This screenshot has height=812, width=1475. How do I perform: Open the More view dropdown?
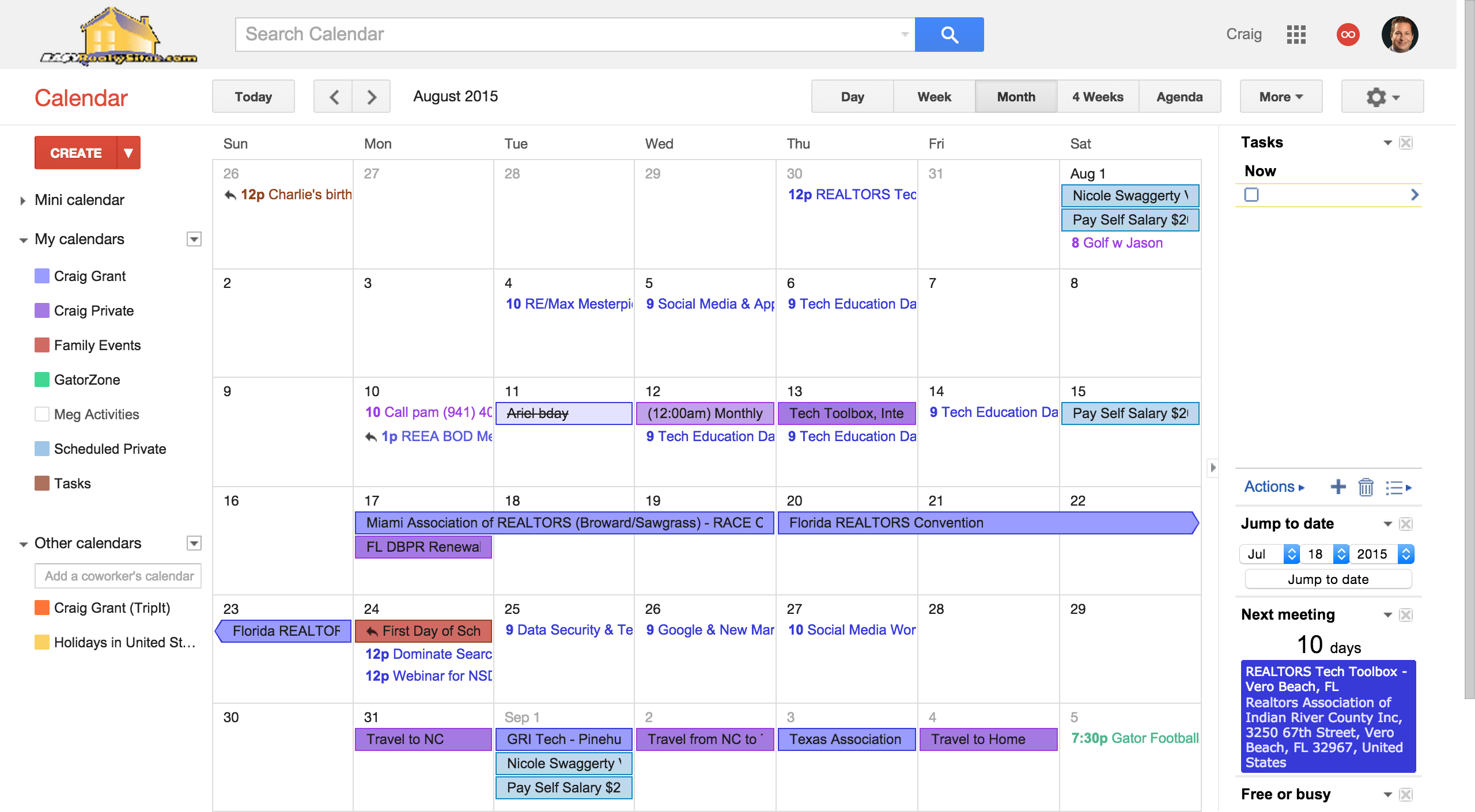pyautogui.click(x=1280, y=96)
